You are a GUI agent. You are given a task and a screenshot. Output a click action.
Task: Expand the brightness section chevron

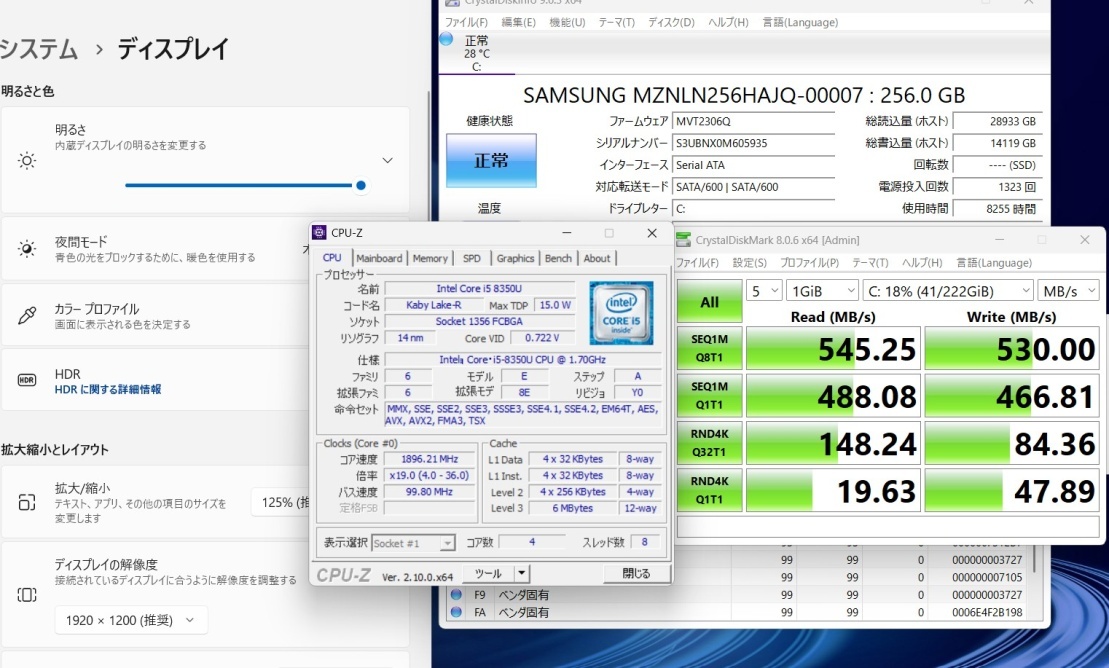tap(388, 161)
